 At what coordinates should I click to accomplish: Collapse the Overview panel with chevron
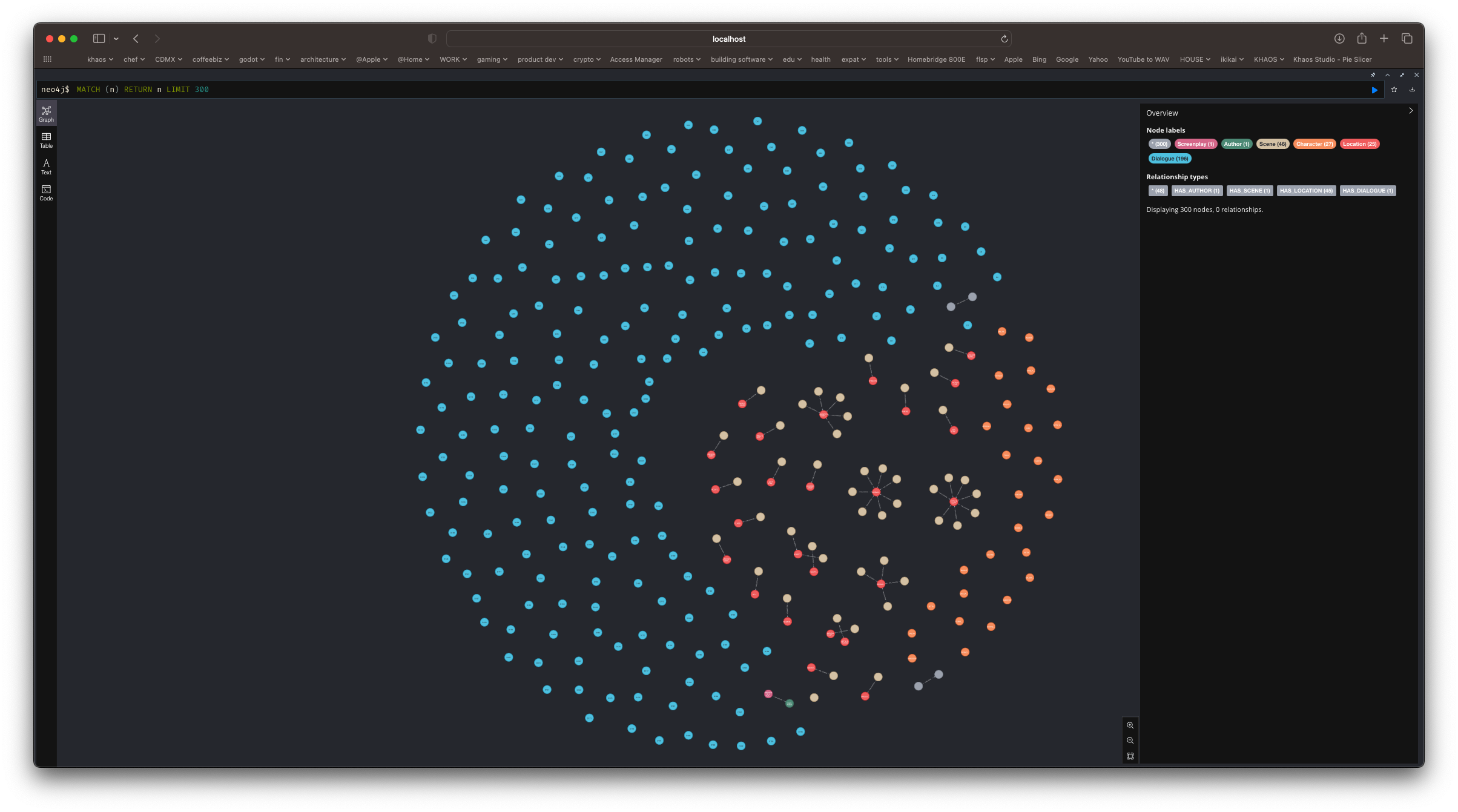point(1410,111)
